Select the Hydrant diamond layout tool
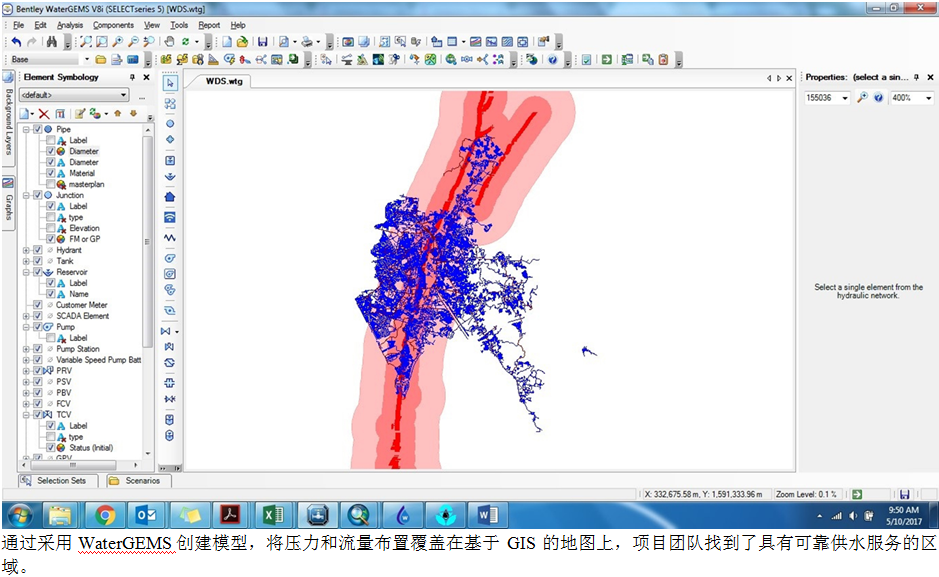The width and height of the screenshot is (939, 577). 170,139
